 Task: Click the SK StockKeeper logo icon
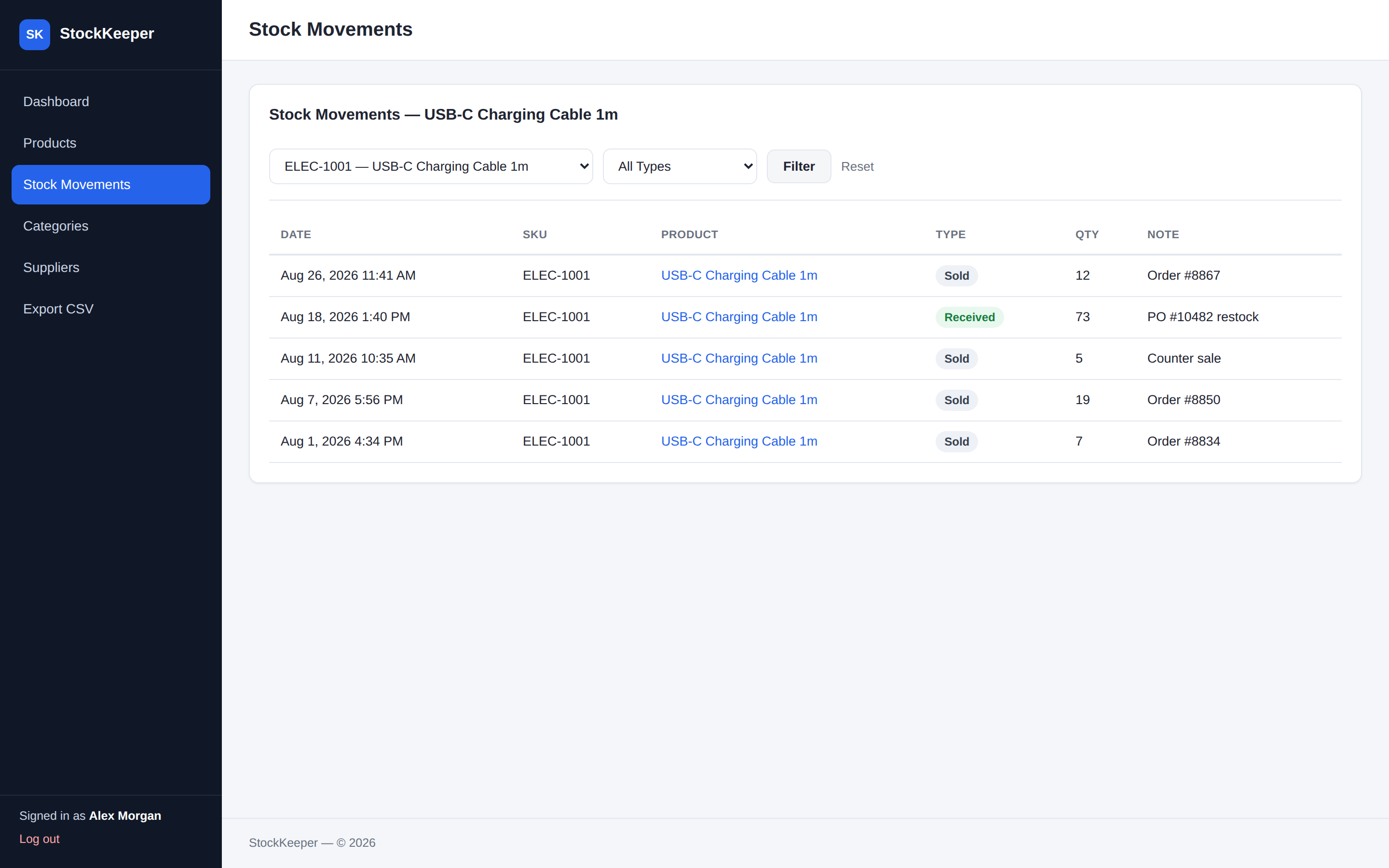click(x=34, y=34)
